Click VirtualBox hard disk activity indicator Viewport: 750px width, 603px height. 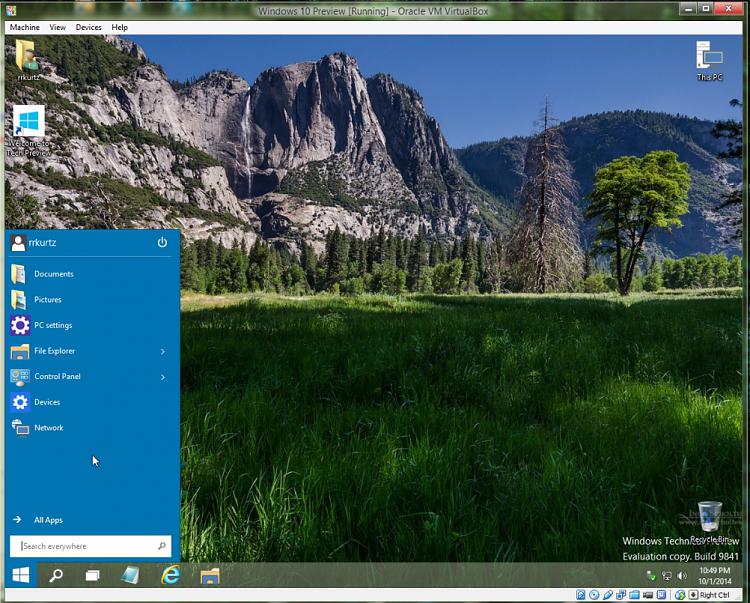pyautogui.click(x=581, y=595)
